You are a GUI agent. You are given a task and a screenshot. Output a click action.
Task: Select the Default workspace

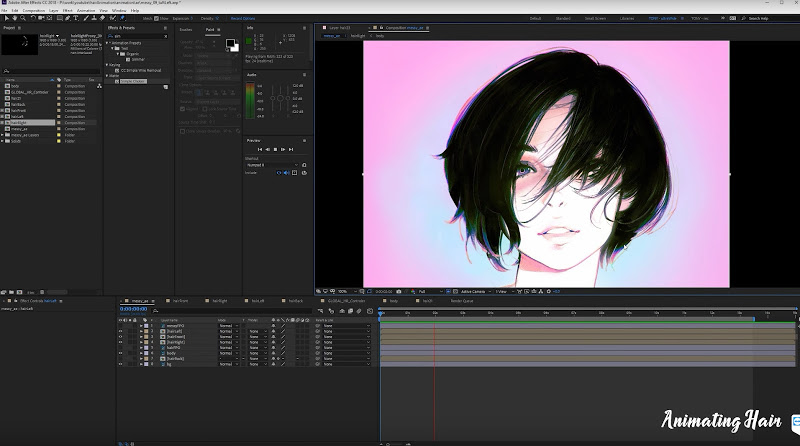coord(535,18)
